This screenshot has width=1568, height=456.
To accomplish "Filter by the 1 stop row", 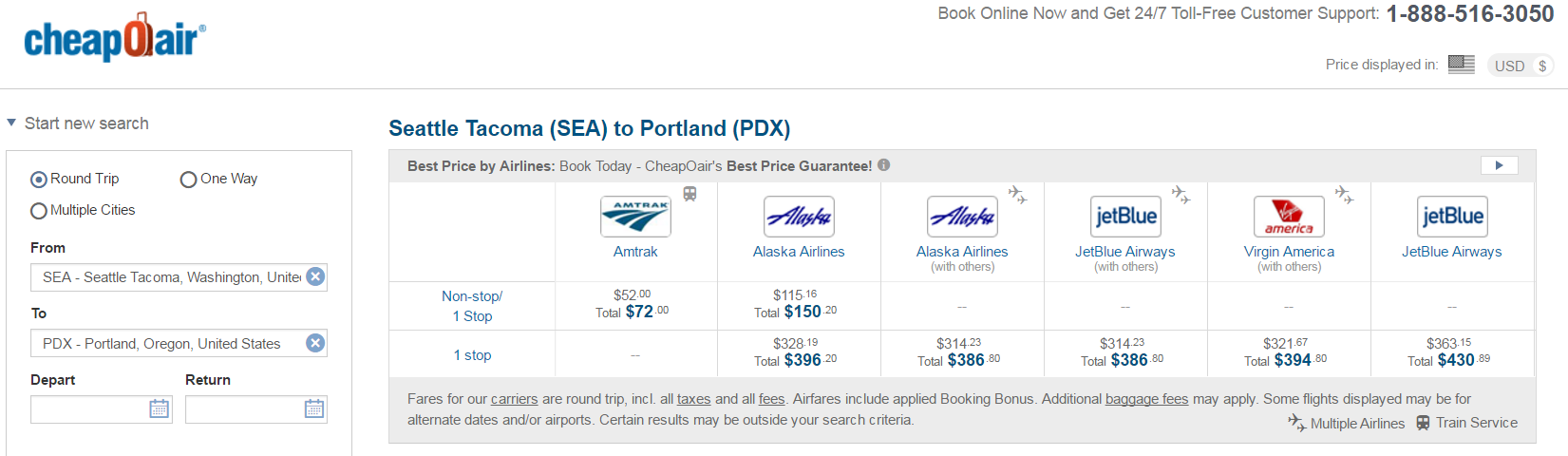I will click(472, 355).
